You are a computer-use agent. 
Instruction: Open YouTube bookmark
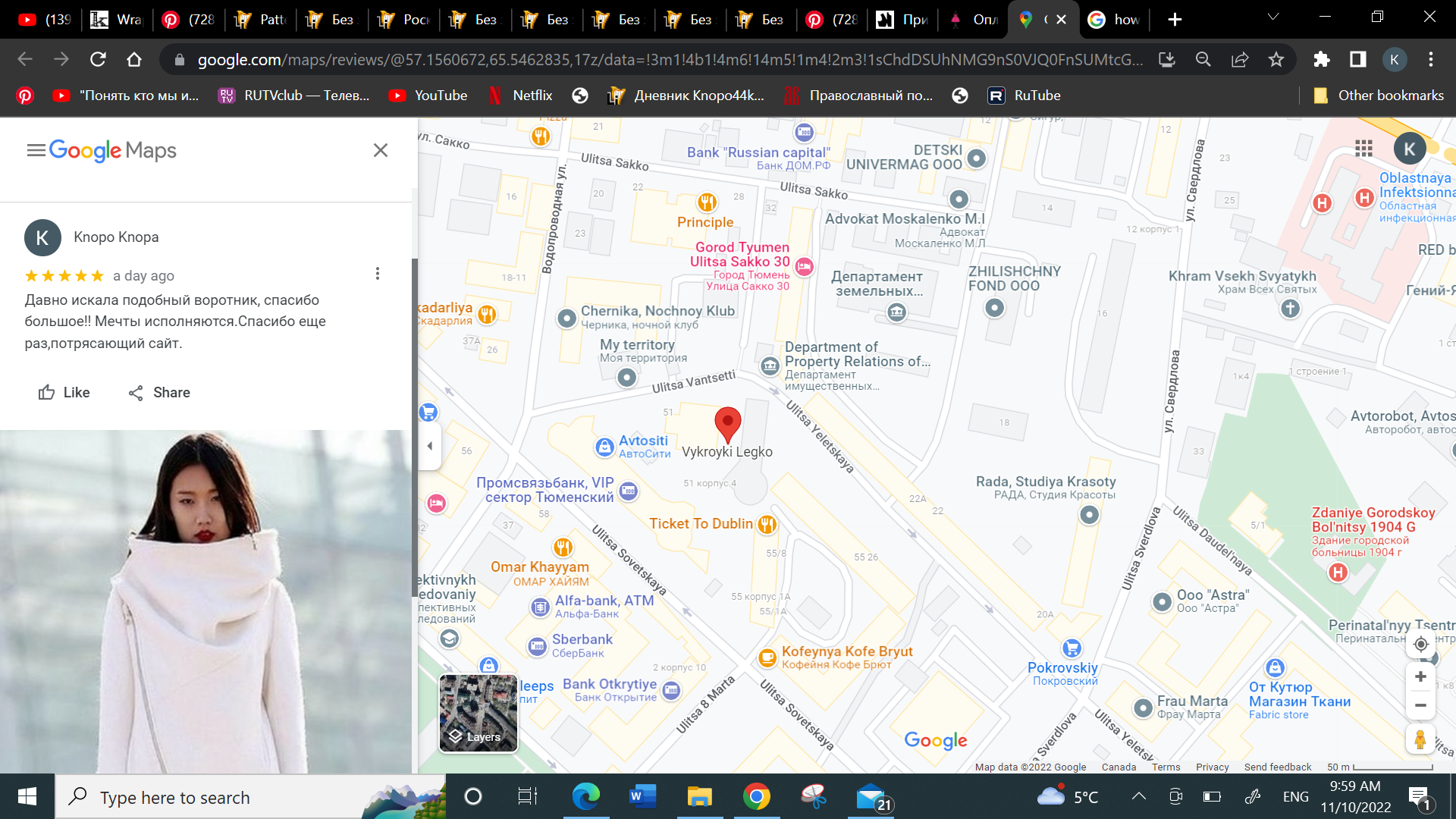(428, 96)
